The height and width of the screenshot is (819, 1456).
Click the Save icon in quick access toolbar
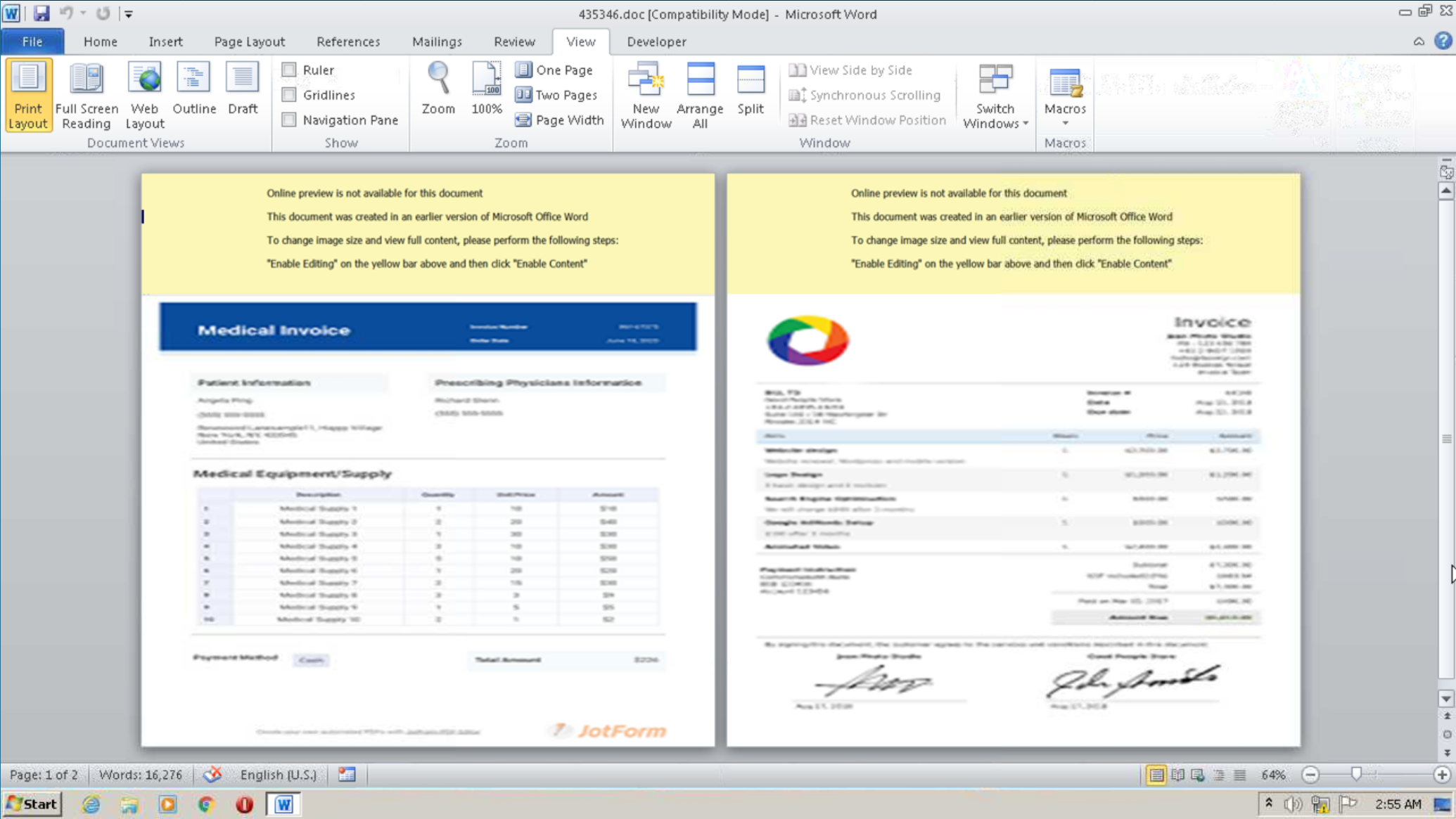(41, 13)
